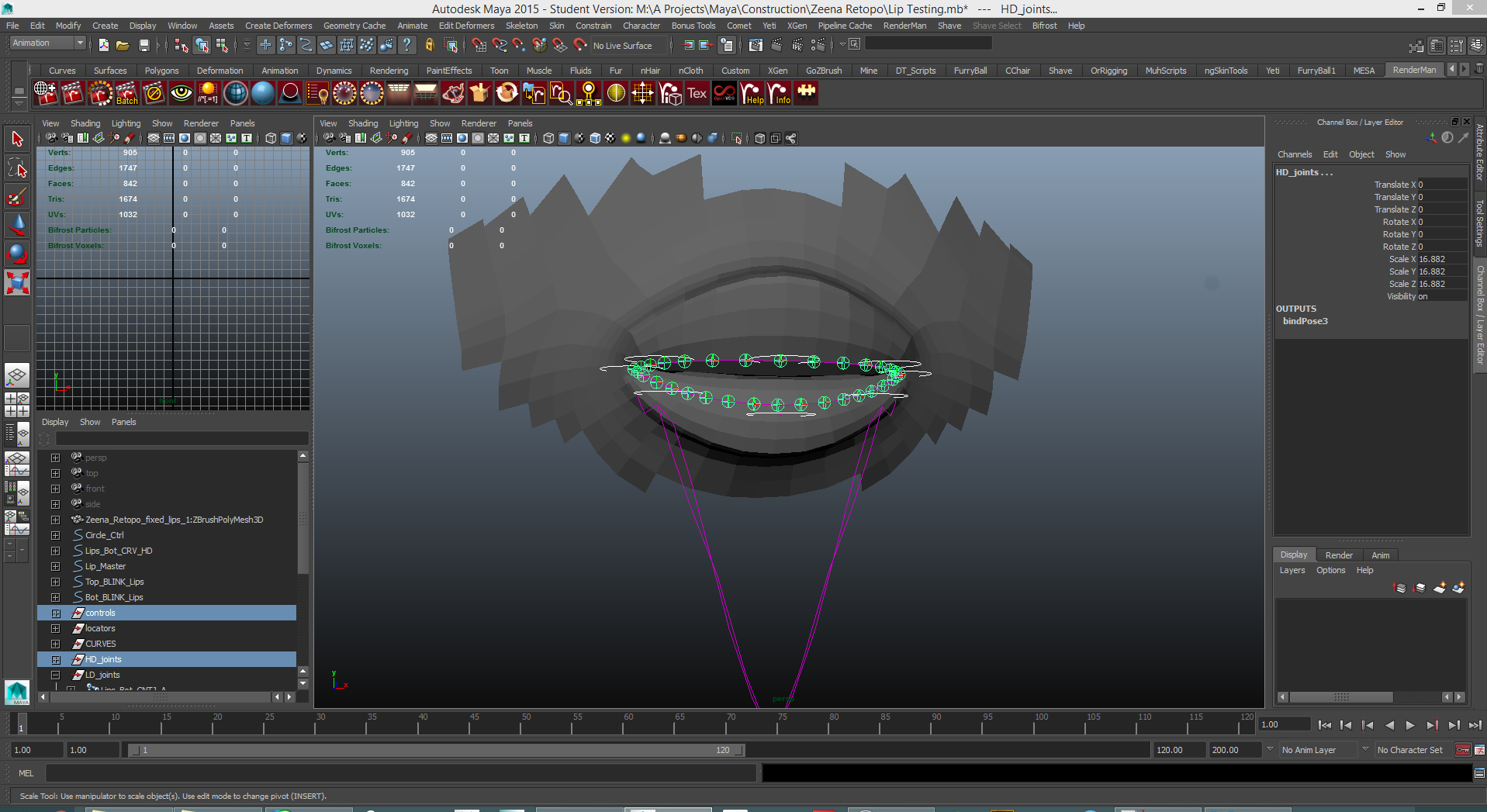Toggle snap to grids icon
Image resolution: width=1487 pixels, height=812 pixels.
click(x=479, y=46)
